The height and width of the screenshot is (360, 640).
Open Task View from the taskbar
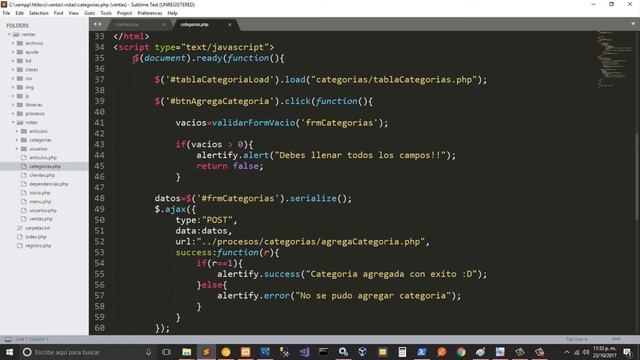[x=166, y=352]
